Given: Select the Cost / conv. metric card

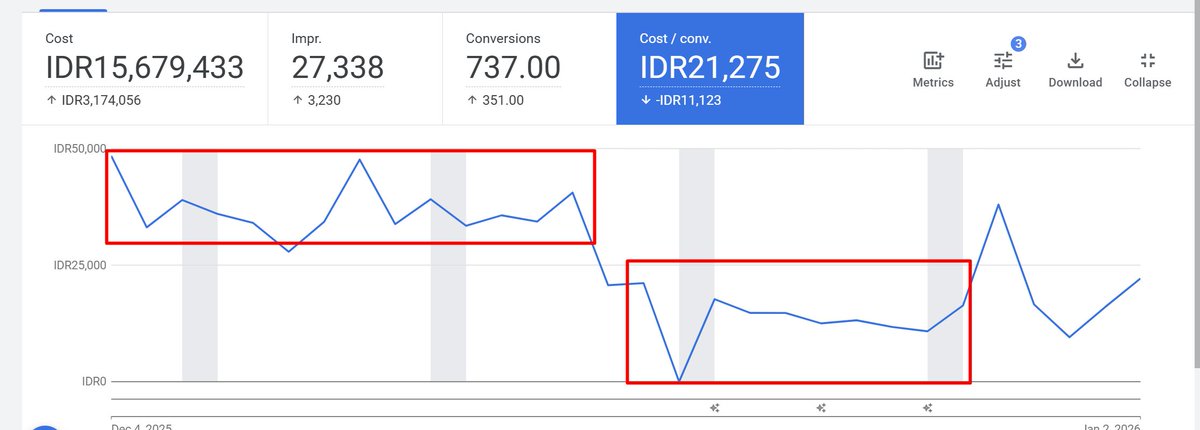Looking at the screenshot, I should pyautogui.click(x=710, y=69).
